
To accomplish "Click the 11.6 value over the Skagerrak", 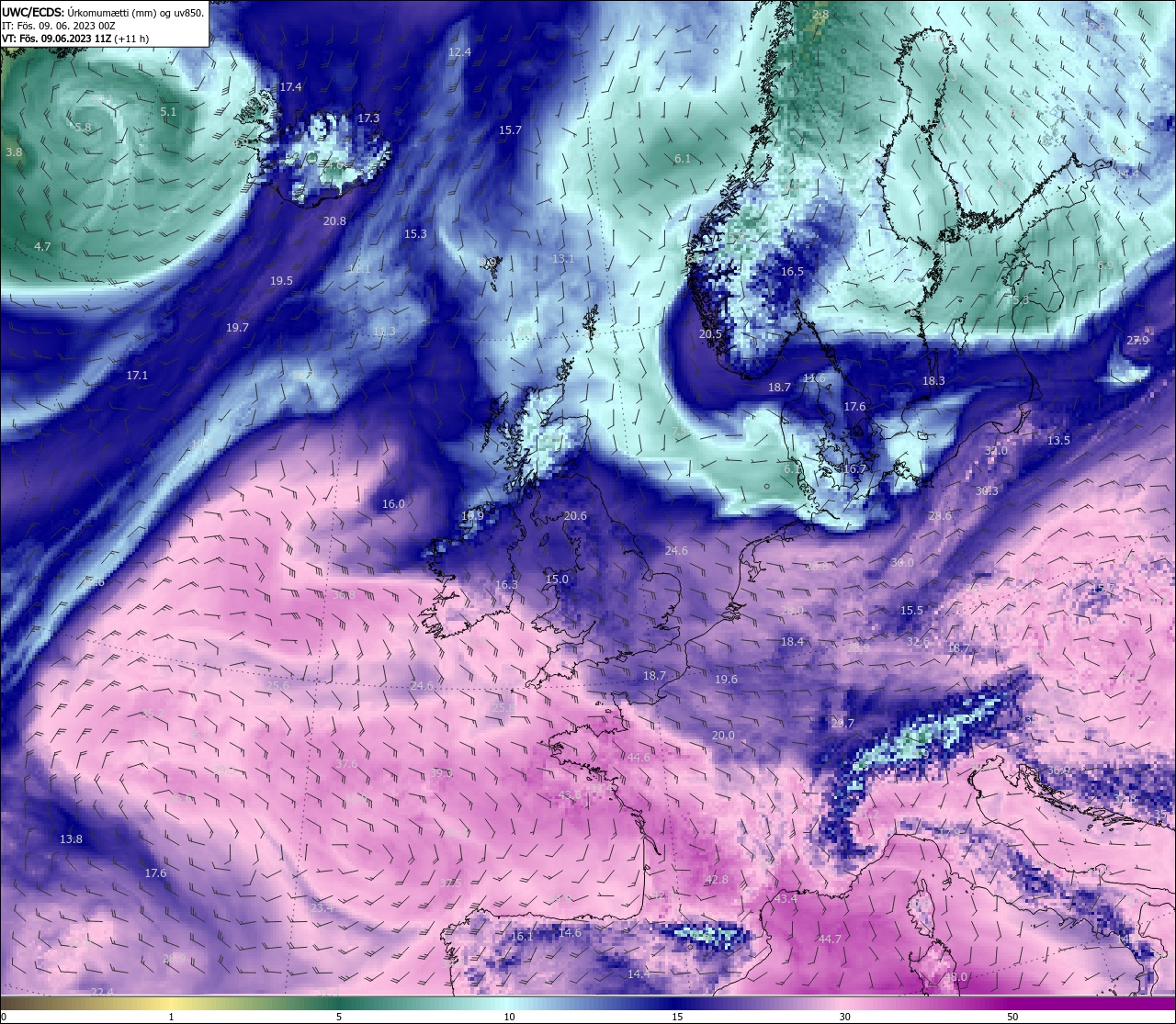I will click(814, 378).
